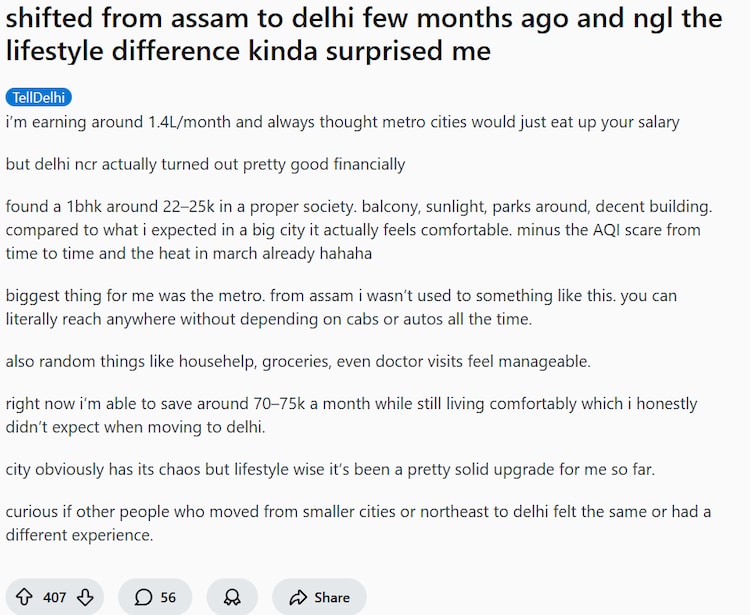Click the share arrow icon
This screenshot has width=750, height=615.
(x=297, y=597)
